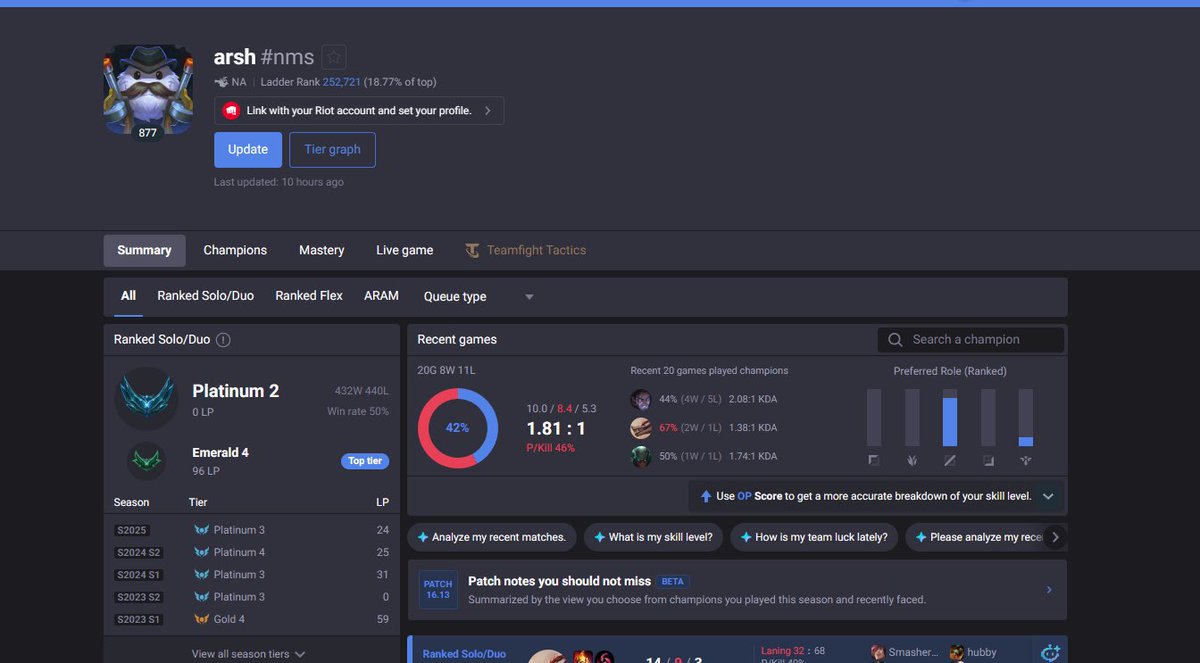Open the Queue type dropdown

(x=479, y=297)
